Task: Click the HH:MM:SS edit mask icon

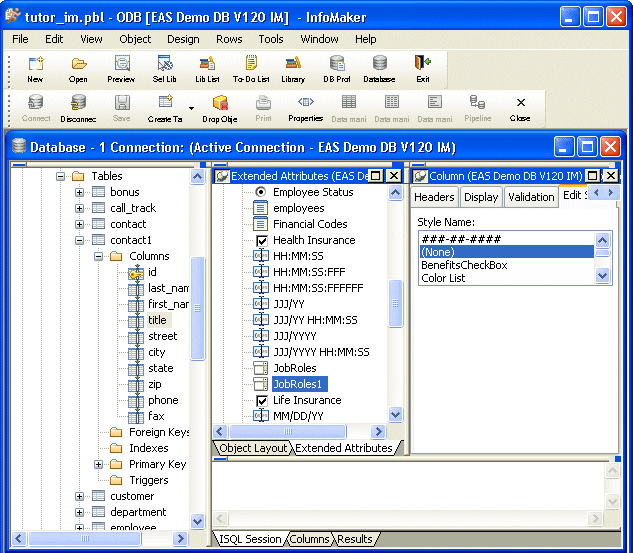Action: 260,256
